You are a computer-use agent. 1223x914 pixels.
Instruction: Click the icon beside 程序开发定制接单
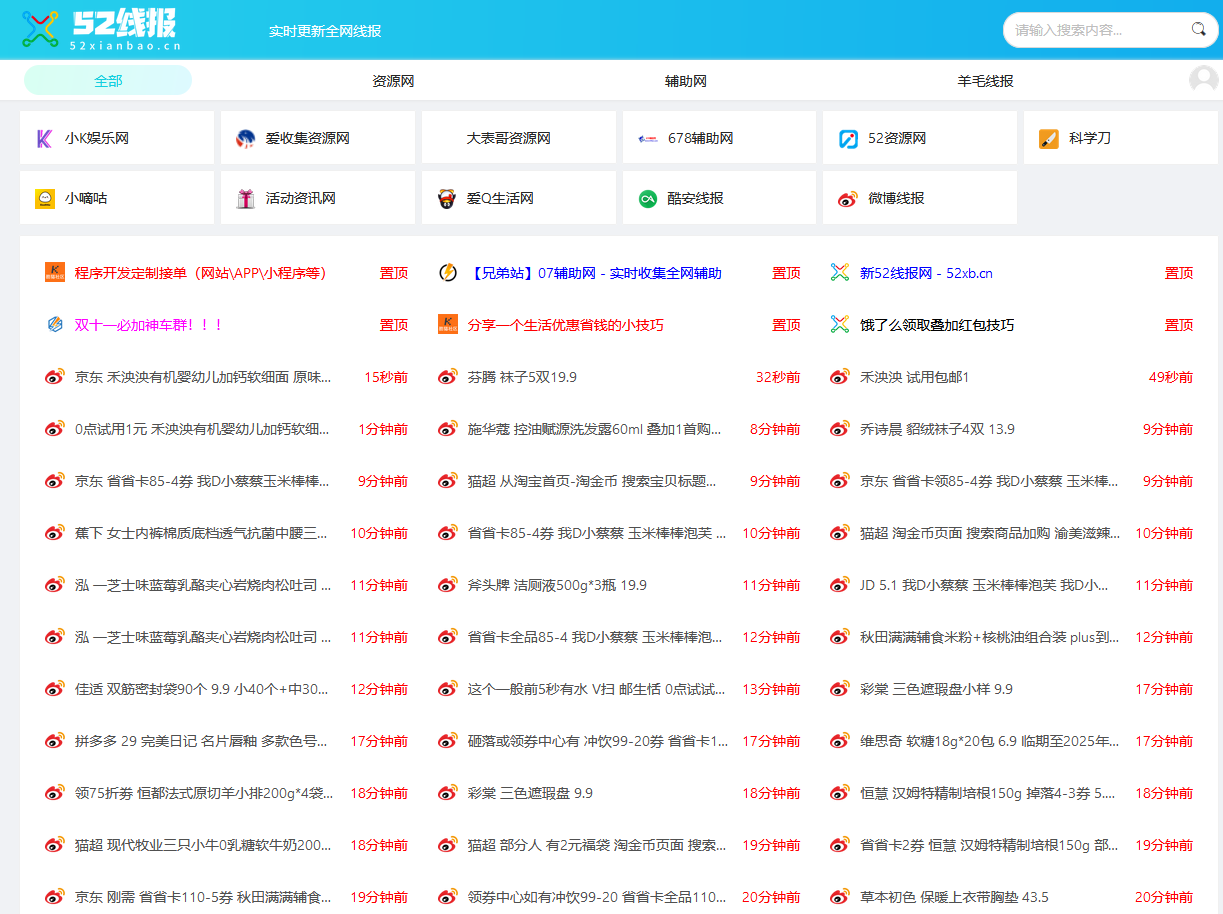pos(54,272)
